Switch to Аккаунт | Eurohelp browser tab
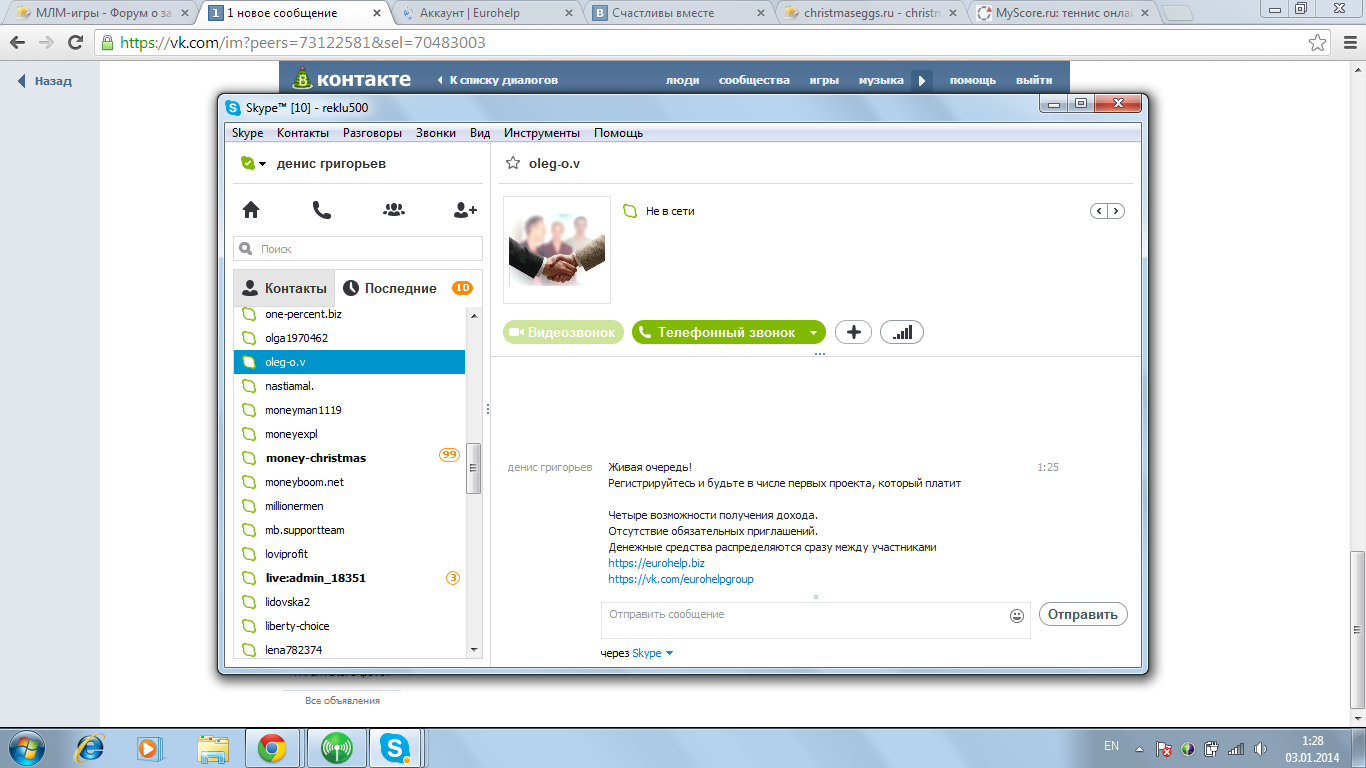 pyautogui.click(x=485, y=14)
